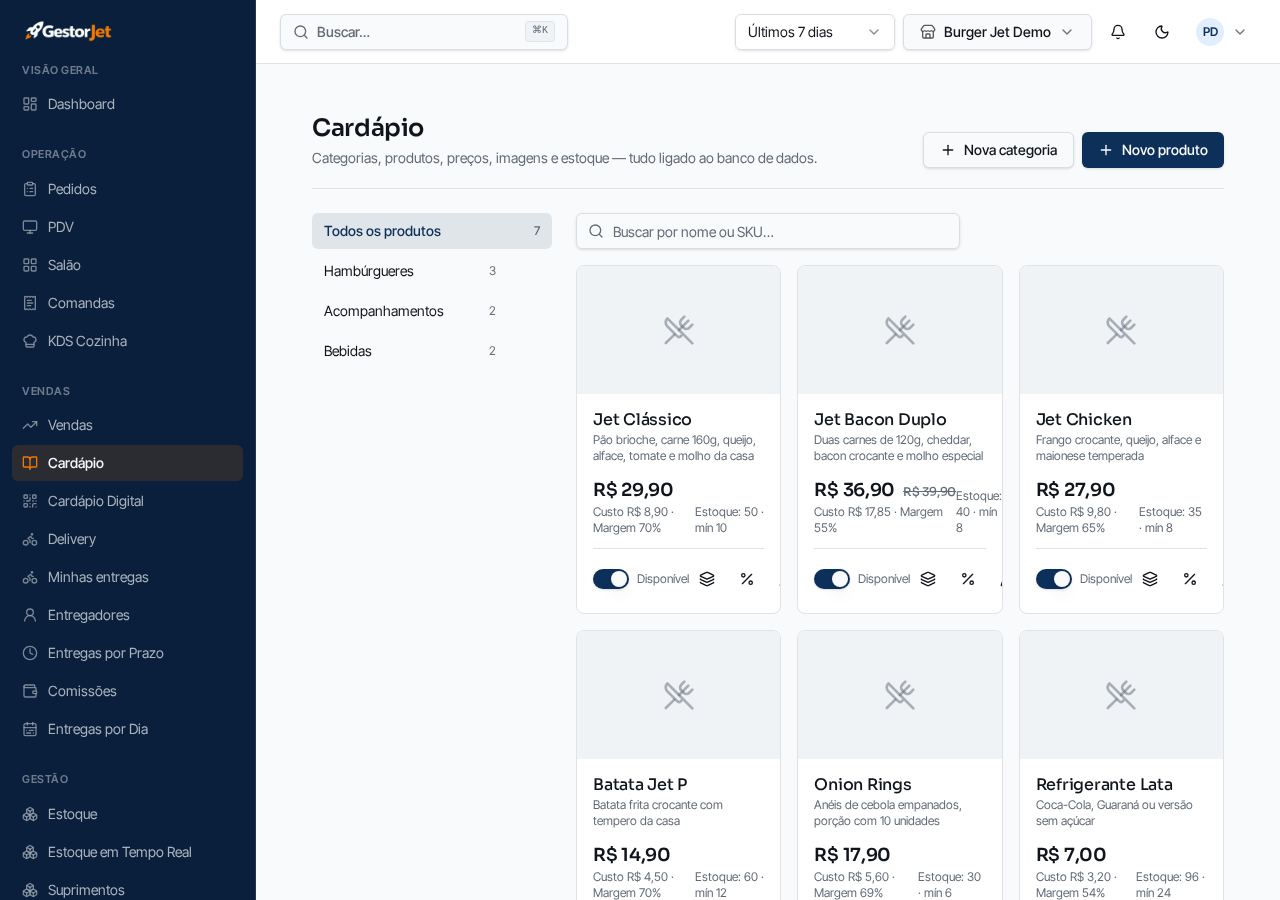Open the notifications bell
This screenshot has height=900, width=1280.
click(x=1118, y=32)
